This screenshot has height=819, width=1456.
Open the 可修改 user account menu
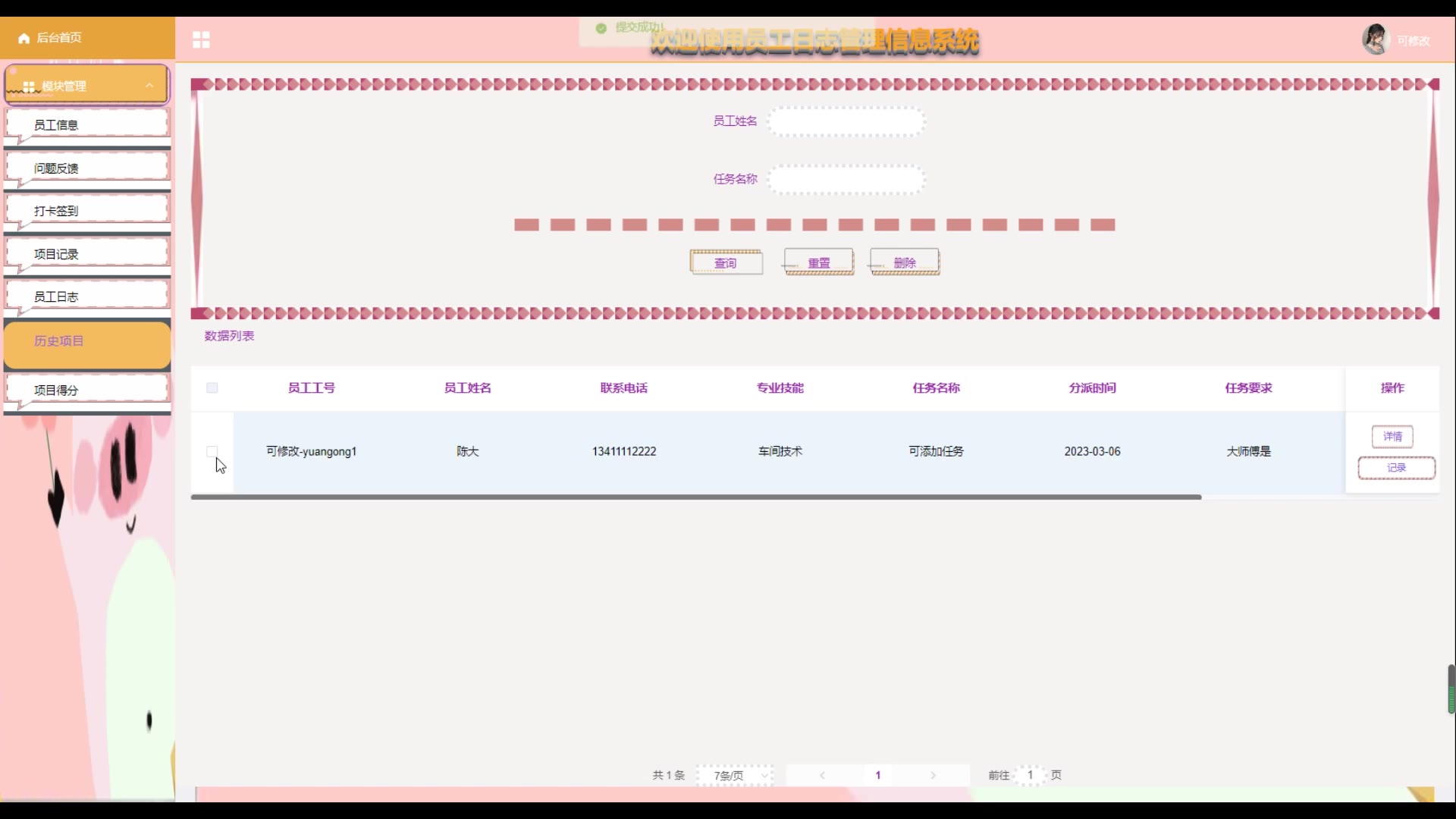coord(1413,41)
